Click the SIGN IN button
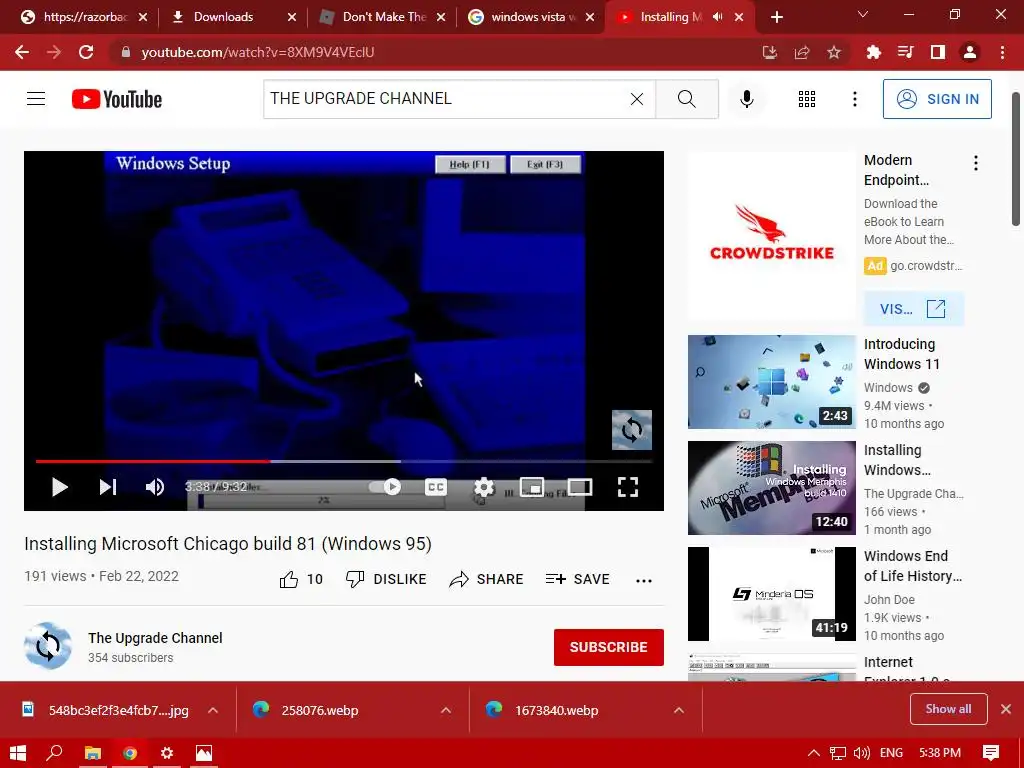The height and width of the screenshot is (768, 1024). click(937, 99)
